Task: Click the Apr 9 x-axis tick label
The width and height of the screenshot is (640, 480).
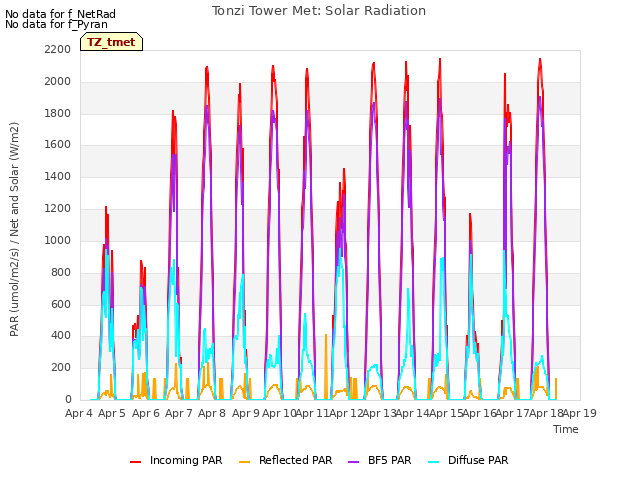Action: (246, 413)
